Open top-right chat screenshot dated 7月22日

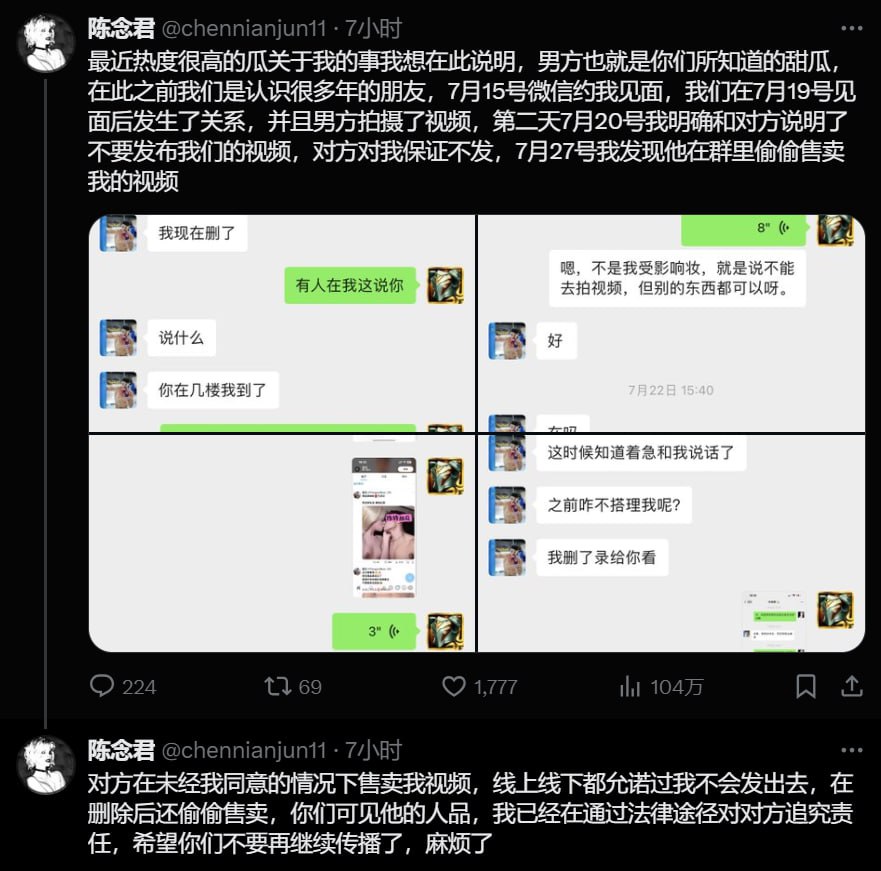tap(671, 323)
